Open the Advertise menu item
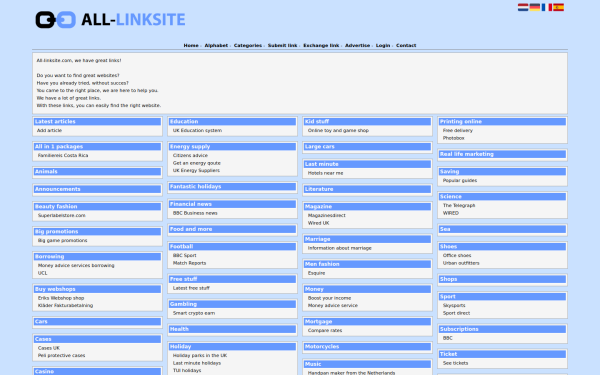Viewport: 600px width, 375px height. [357, 46]
